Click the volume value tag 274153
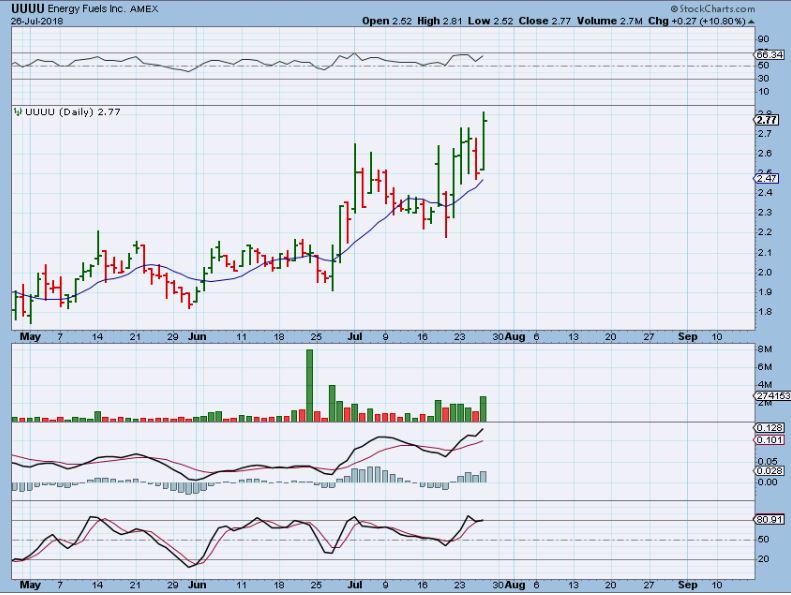 point(773,396)
